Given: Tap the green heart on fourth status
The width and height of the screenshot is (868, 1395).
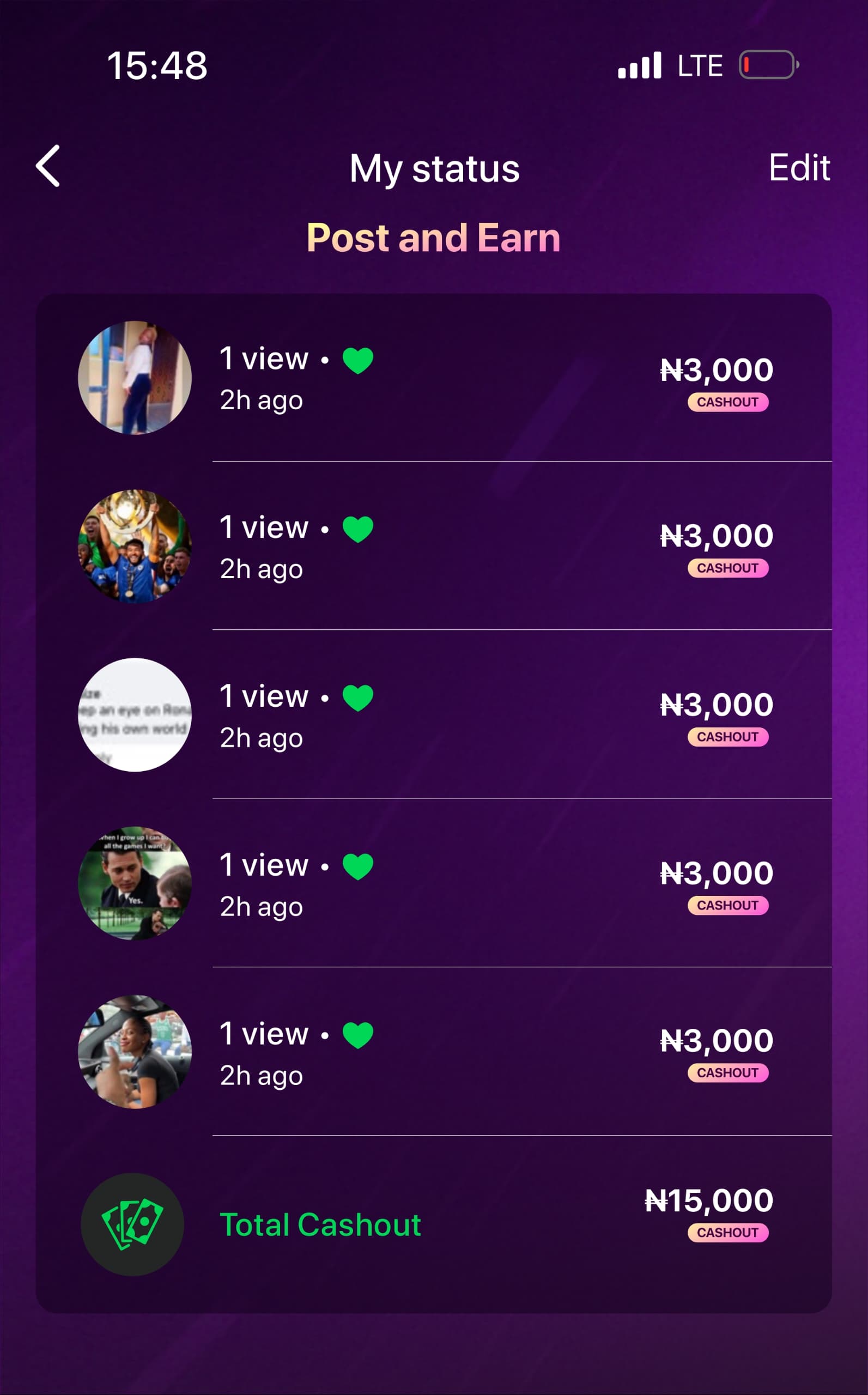Looking at the screenshot, I should point(357,866).
